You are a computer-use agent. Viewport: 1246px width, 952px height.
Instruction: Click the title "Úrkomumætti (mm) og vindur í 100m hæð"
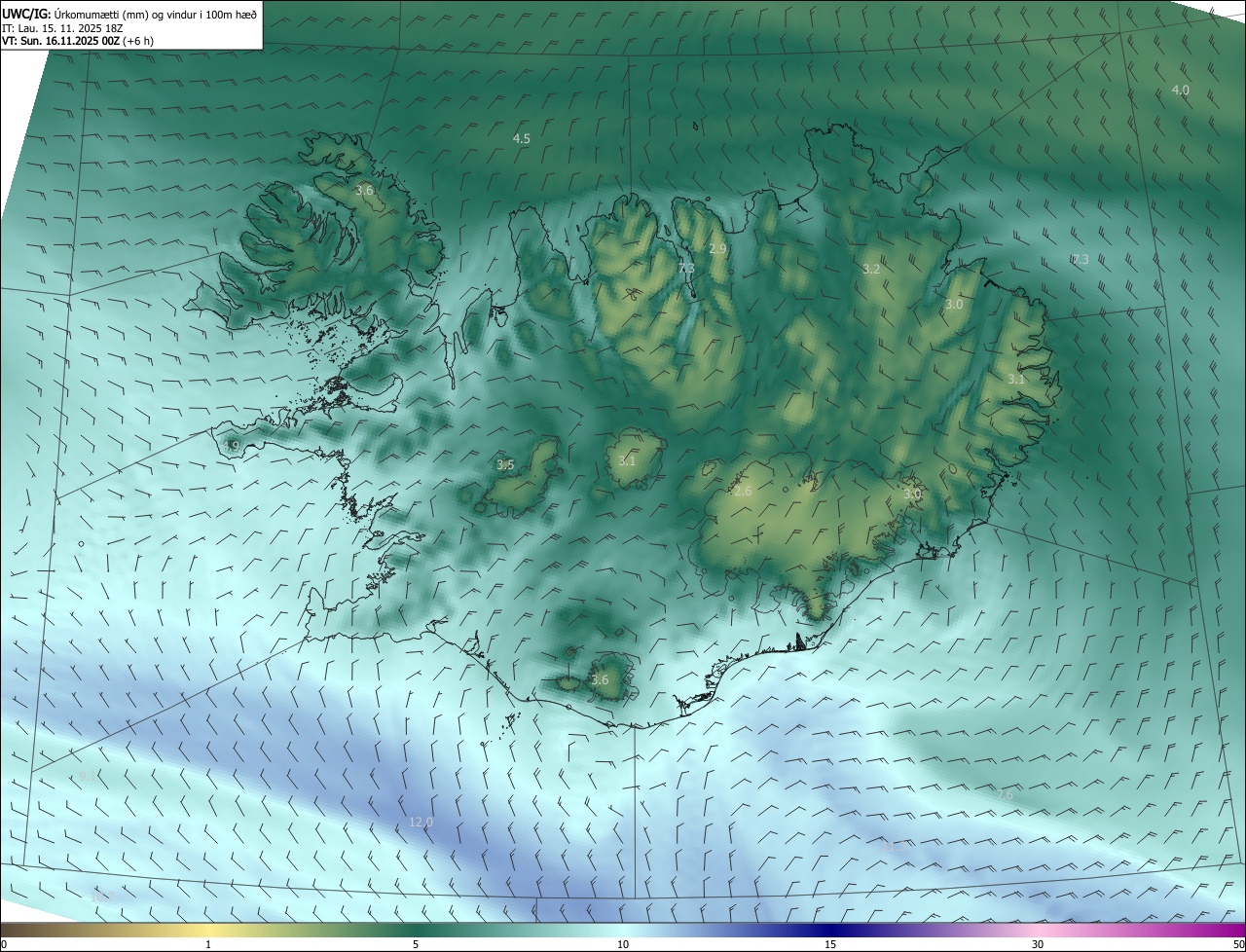155,15
